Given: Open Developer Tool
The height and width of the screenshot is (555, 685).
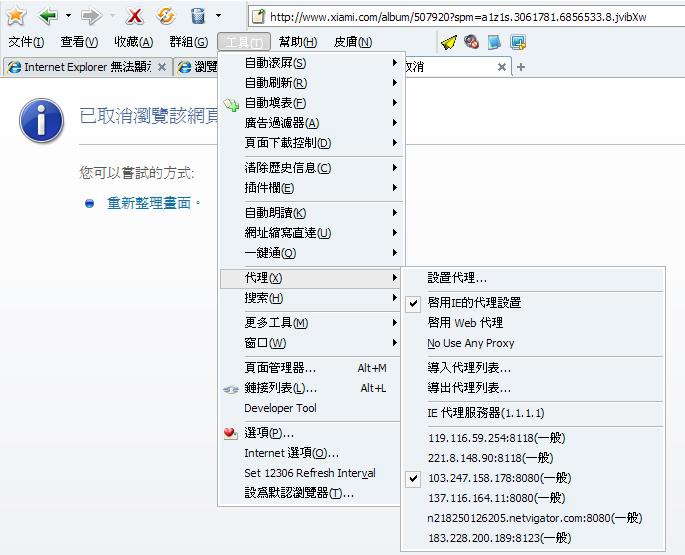Looking at the screenshot, I should [x=311, y=408].
